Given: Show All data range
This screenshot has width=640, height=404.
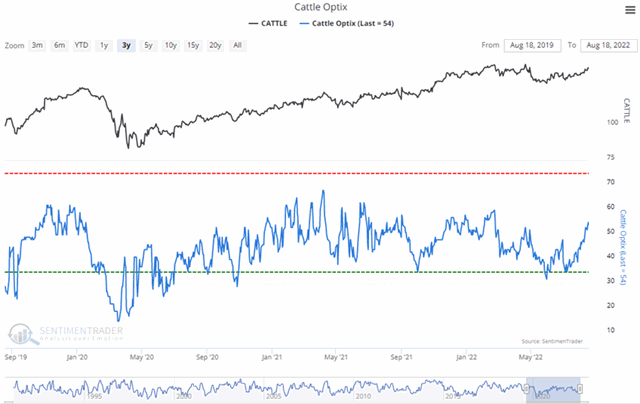Looking at the screenshot, I should click(x=237, y=45).
